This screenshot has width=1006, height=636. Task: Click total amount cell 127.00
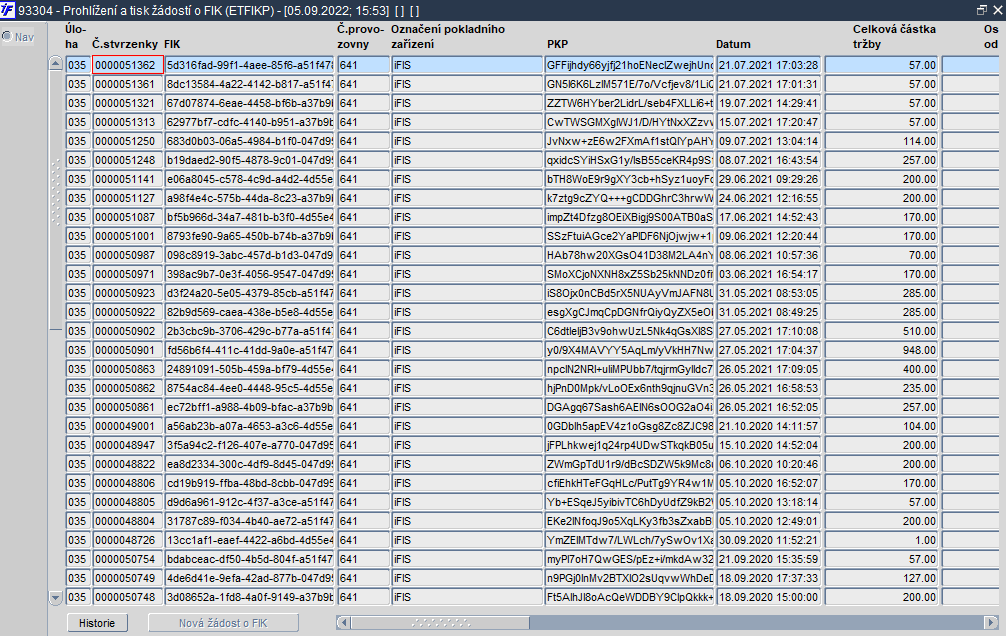point(882,578)
